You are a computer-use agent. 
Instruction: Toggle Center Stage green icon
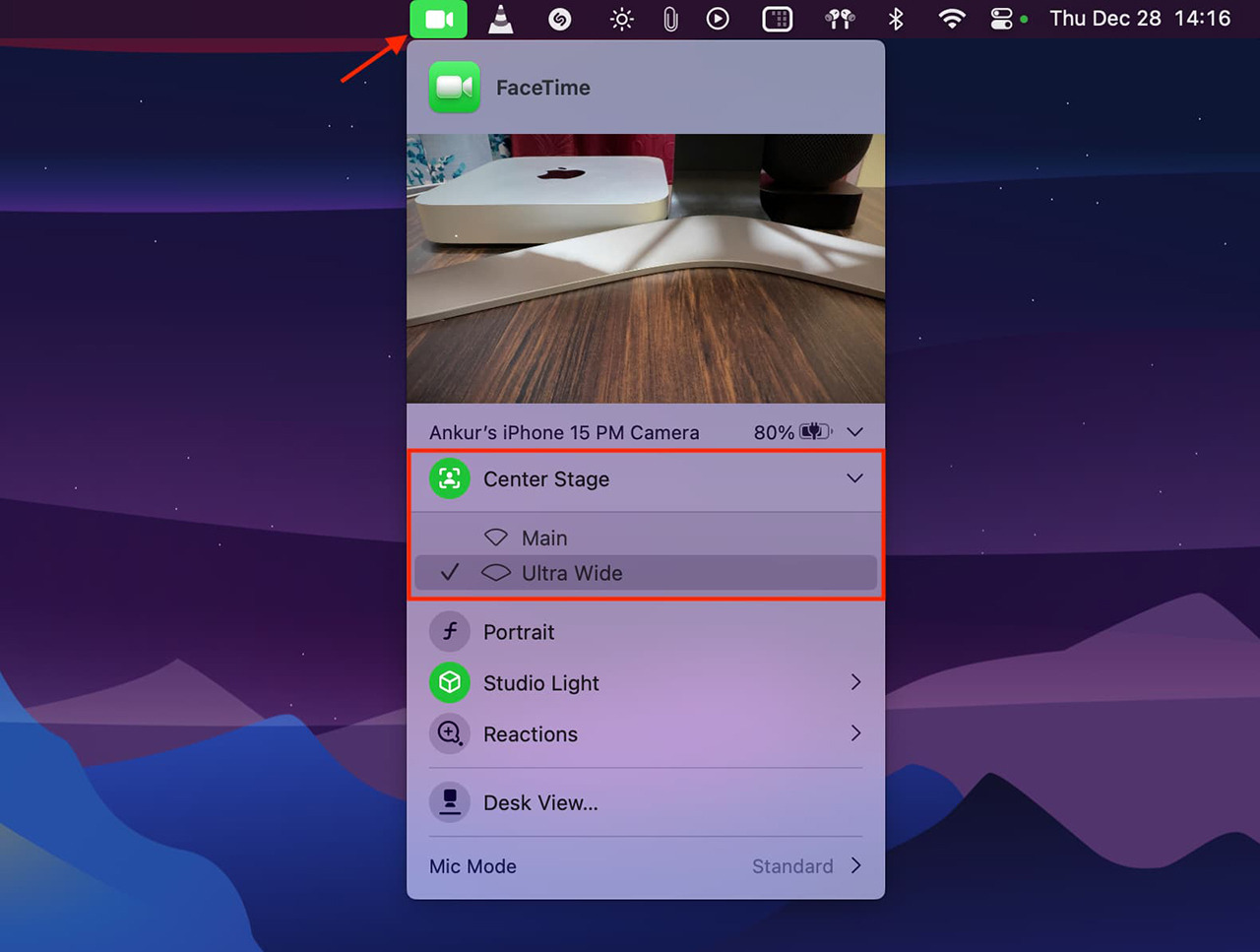click(450, 479)
